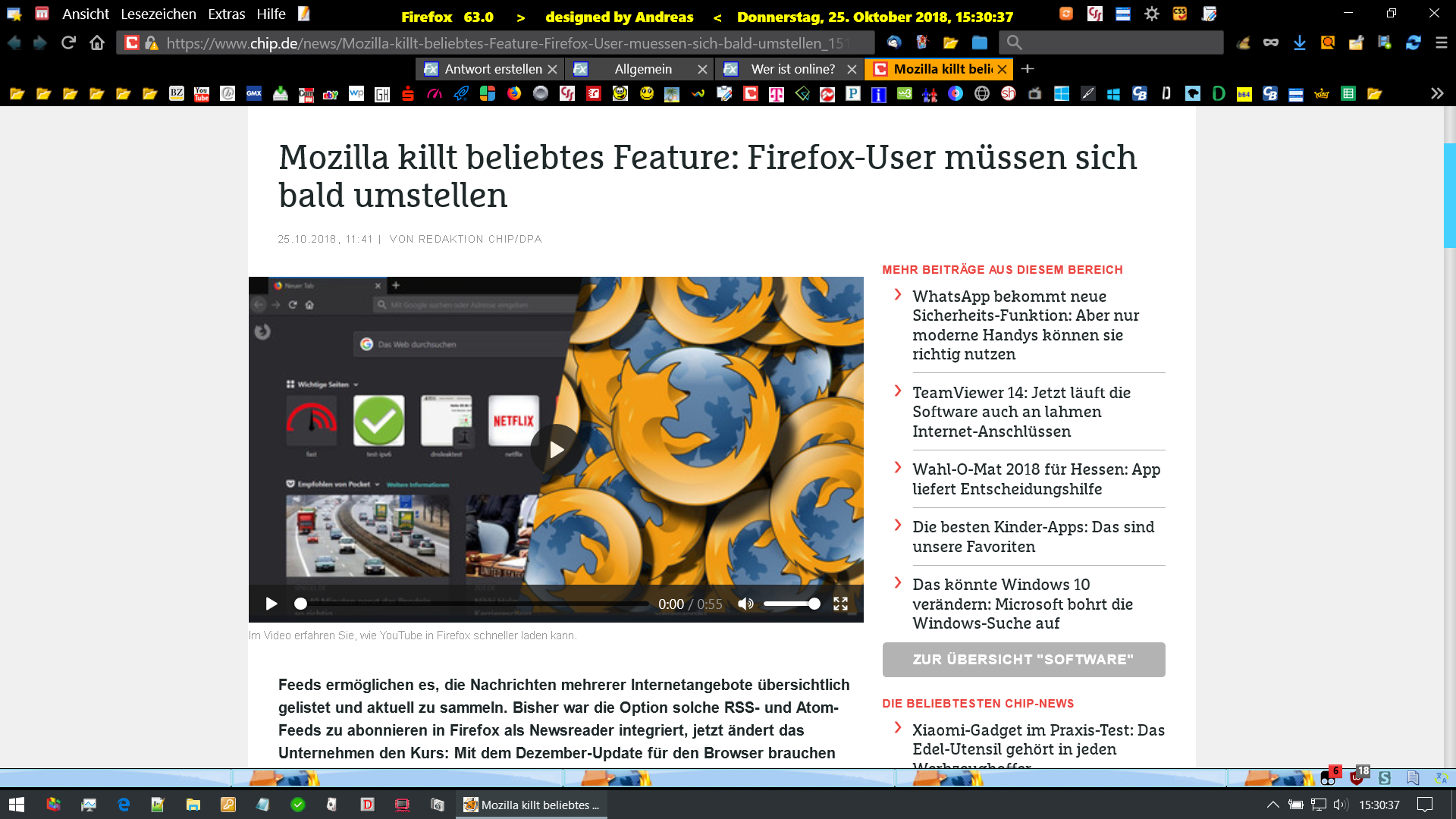1456x819 pixels.
Task: Toggle fullscreen on the video player
Action: pyautogui.click(x=840, y=604)
